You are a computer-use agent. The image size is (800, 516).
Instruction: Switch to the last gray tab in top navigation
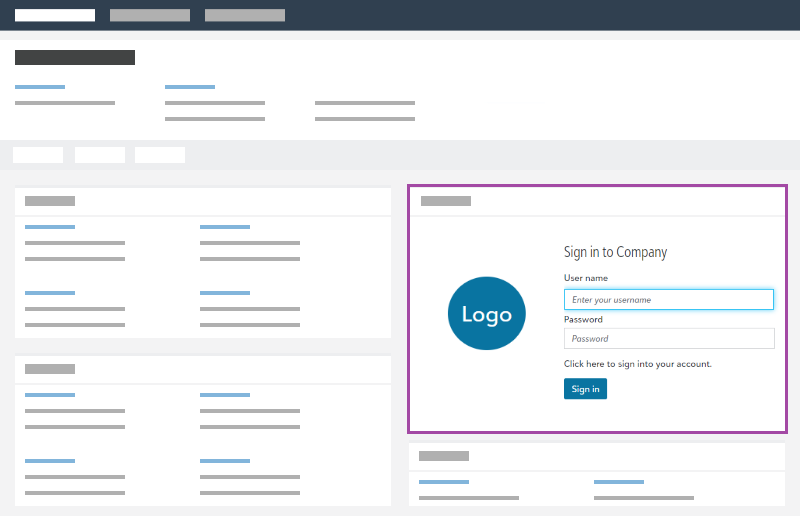tap(245, 15)
